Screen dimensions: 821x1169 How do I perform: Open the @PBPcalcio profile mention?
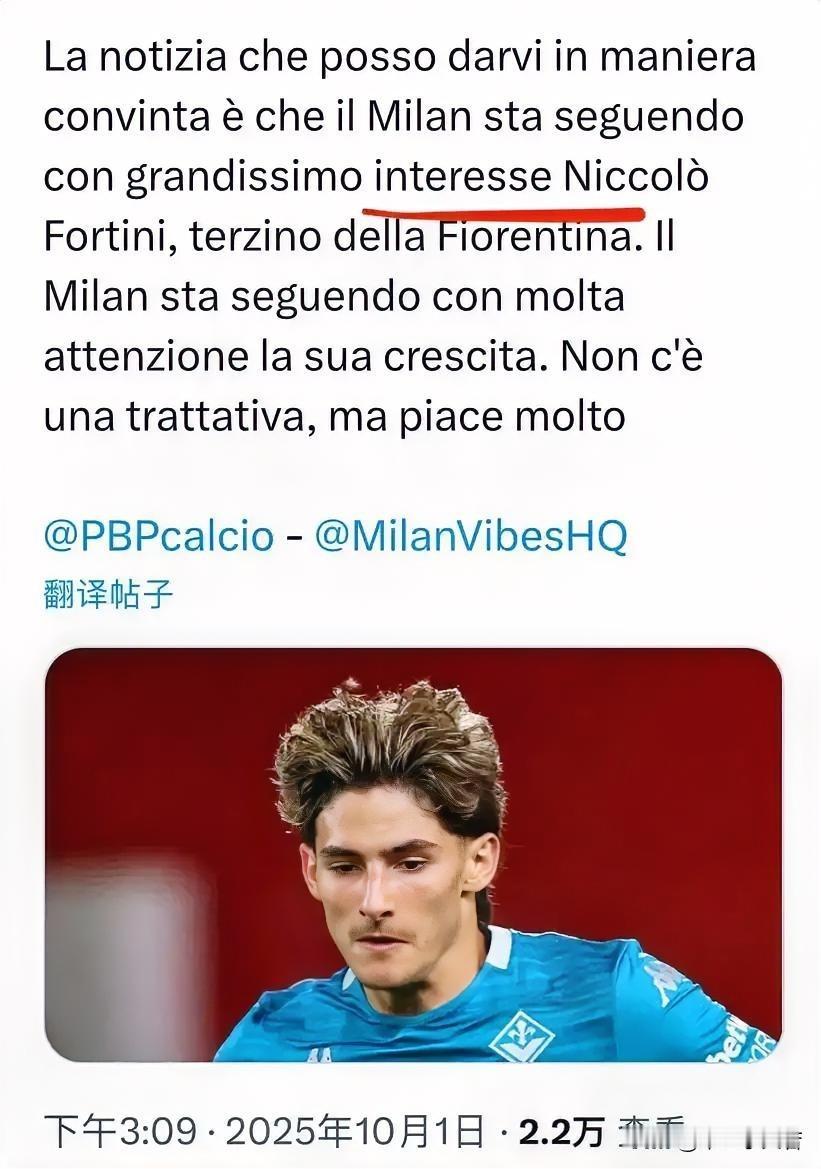click(x=158, y=536)
